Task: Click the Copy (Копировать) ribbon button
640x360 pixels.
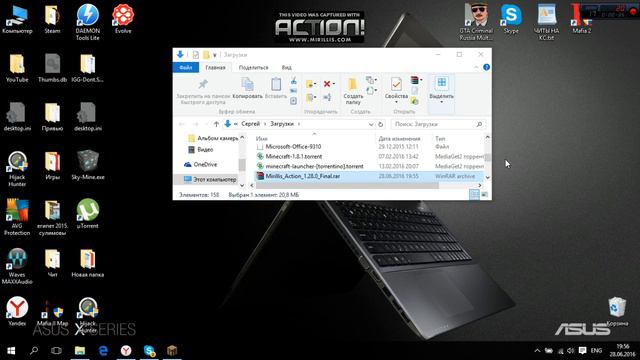Action: 247,88
